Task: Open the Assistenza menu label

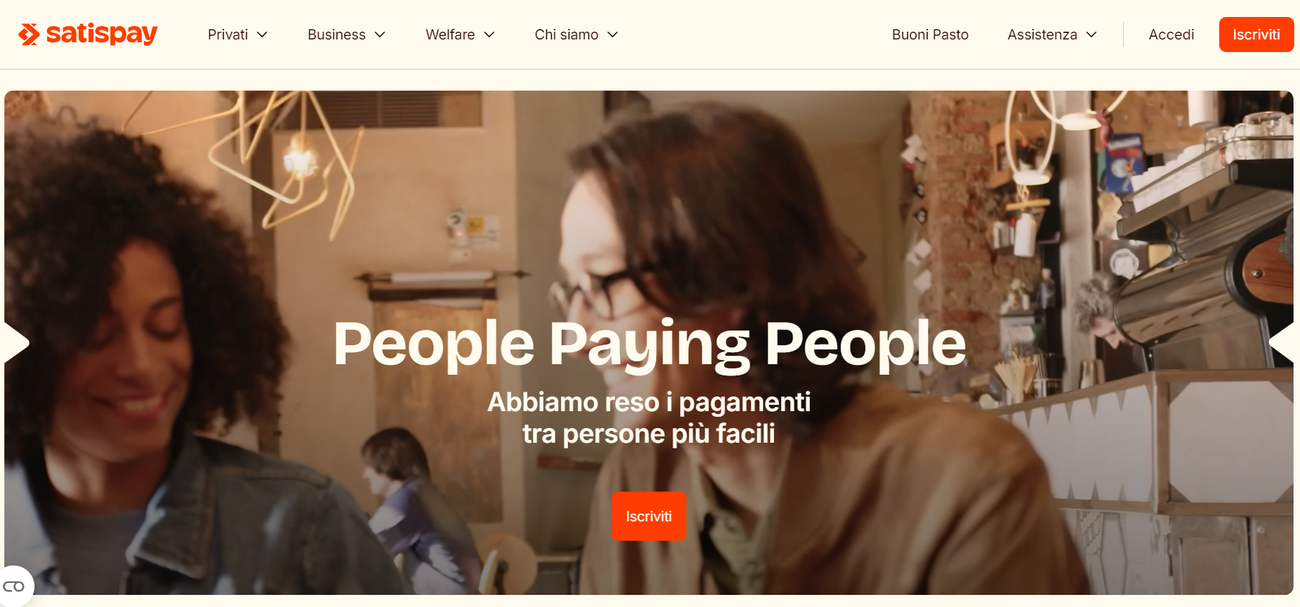Action: click(x=1042, y=34)
